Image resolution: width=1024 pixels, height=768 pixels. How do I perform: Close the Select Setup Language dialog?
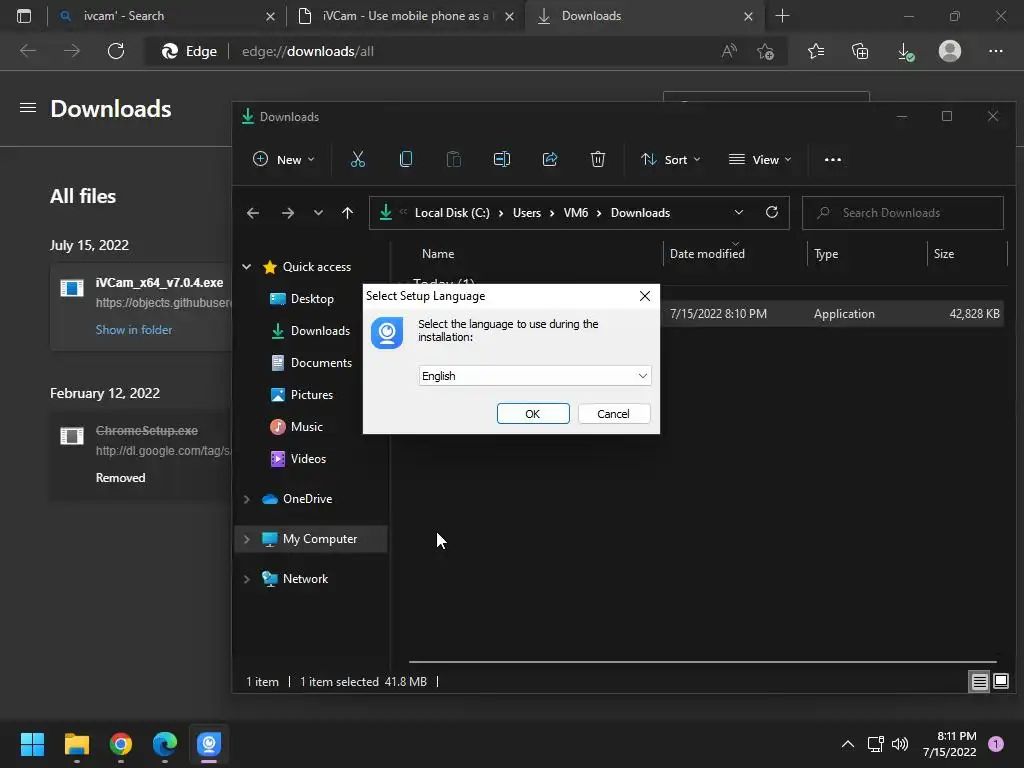point(645,296)
